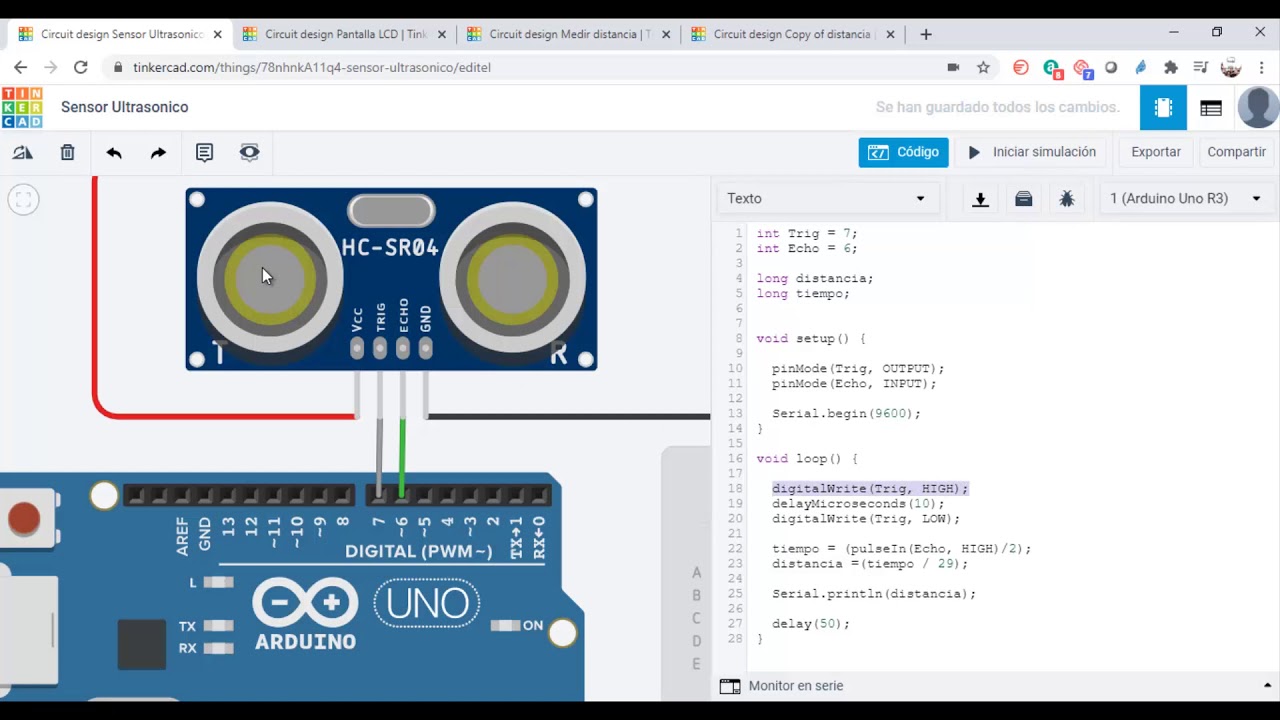
Task: Click the camera icon in the address bar
Action: (x=953, y=67)
